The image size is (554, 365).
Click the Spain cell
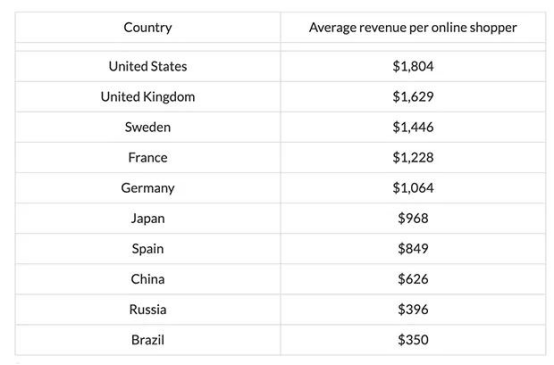tap(148, 249)
